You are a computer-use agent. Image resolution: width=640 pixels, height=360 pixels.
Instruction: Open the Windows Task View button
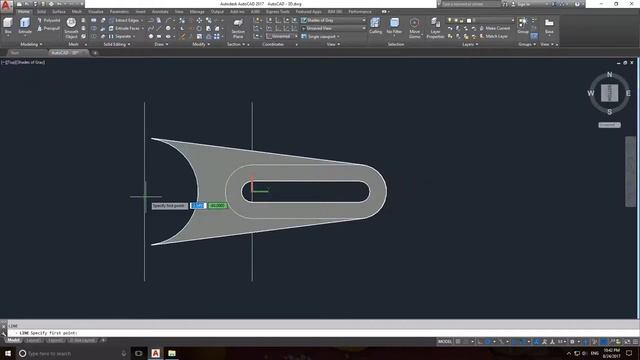138,353
